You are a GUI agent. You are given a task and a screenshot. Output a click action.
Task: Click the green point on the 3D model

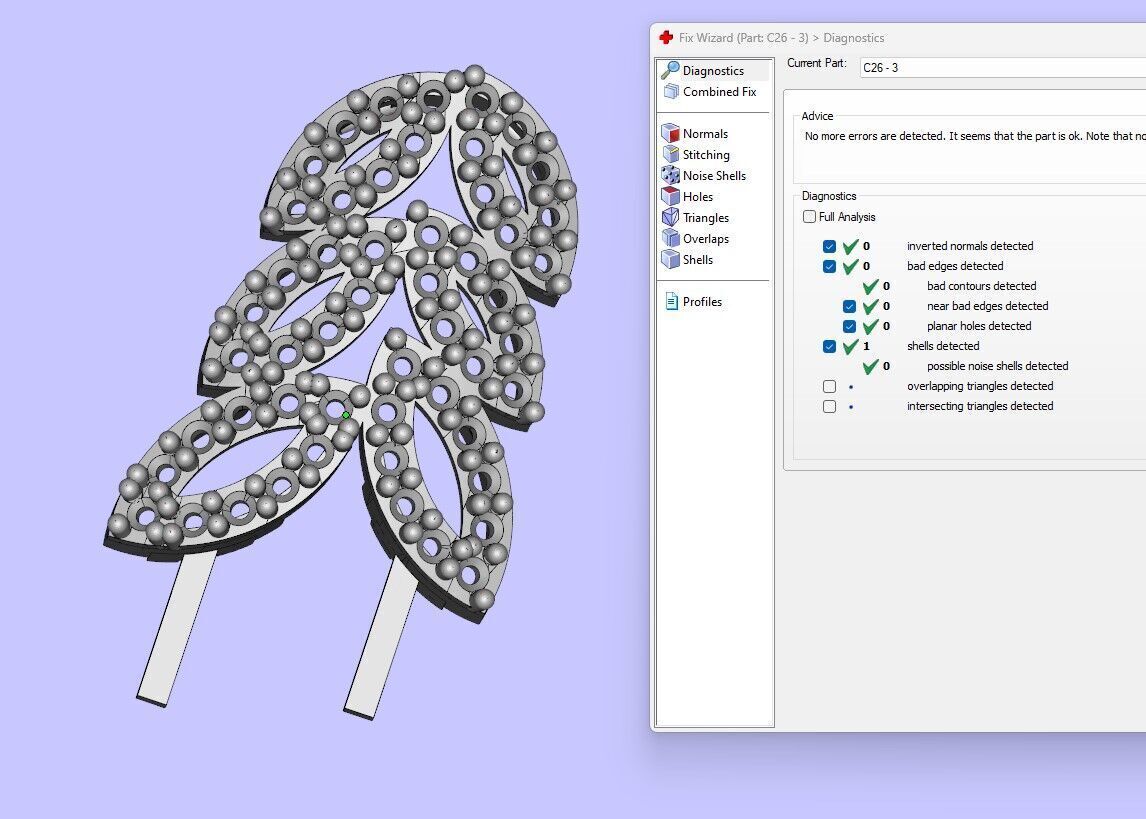(x=346, y=415)
